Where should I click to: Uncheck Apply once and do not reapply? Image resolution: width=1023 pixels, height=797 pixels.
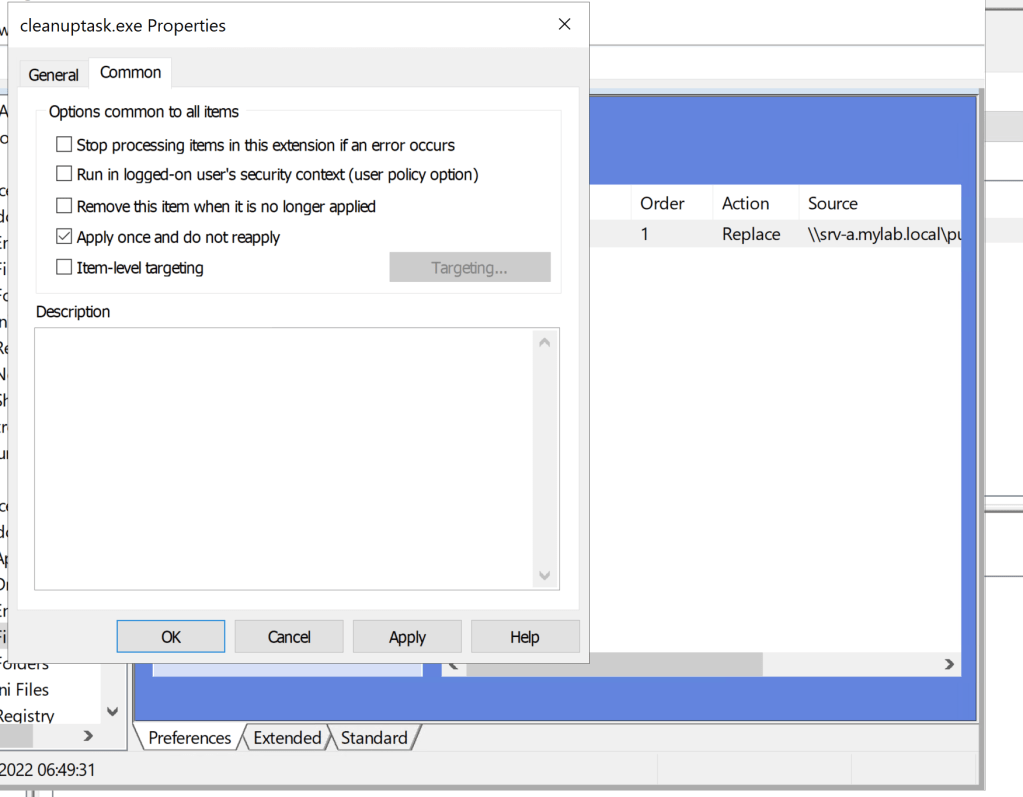(64, 237)
